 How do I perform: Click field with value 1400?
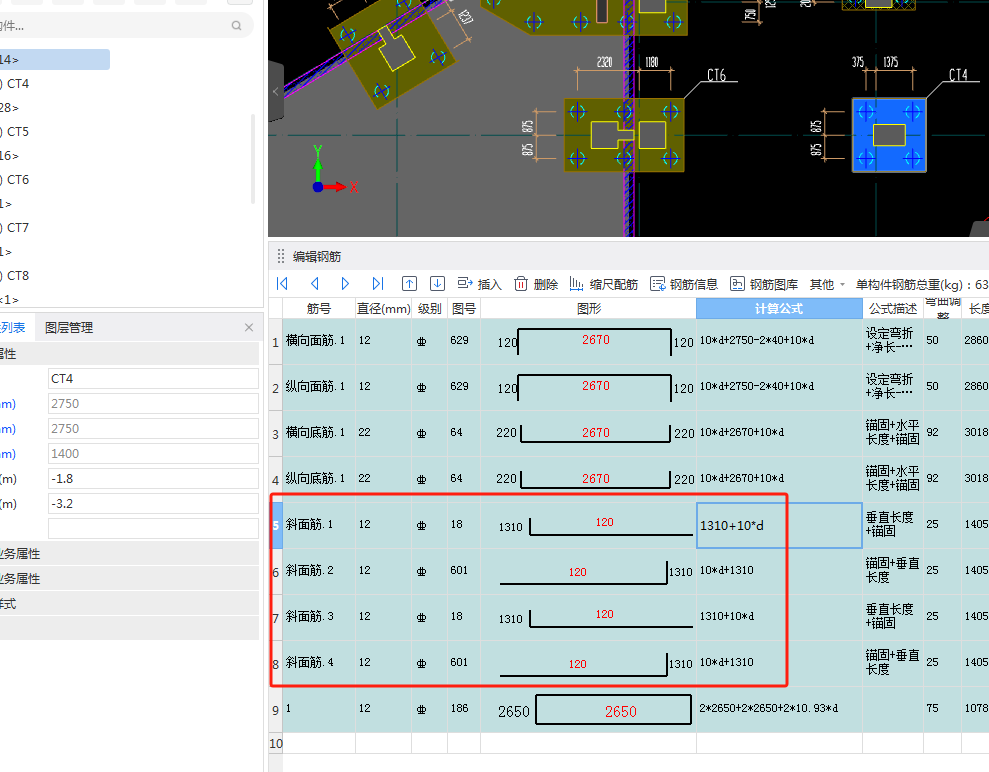coord(153,453)
